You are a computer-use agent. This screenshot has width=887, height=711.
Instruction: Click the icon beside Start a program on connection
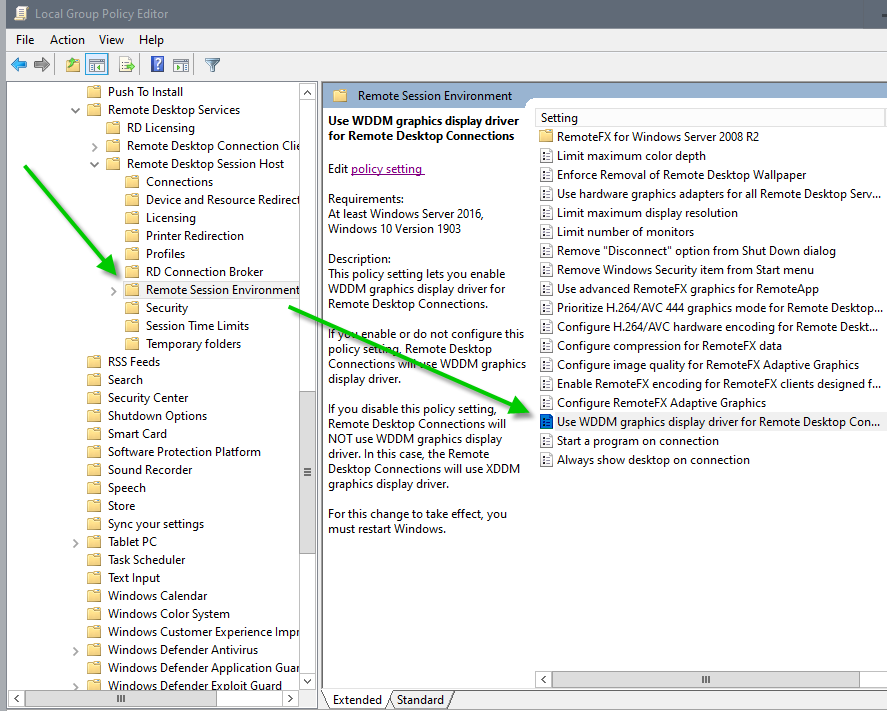(546, 441)
